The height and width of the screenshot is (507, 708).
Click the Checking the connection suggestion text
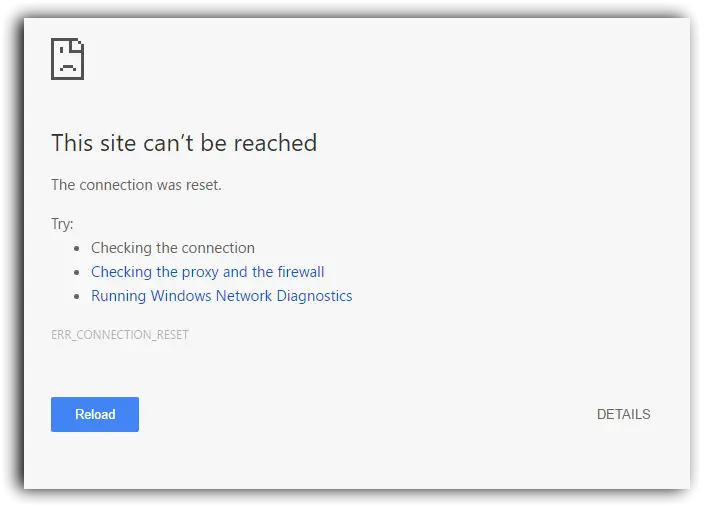click(173, 248)
